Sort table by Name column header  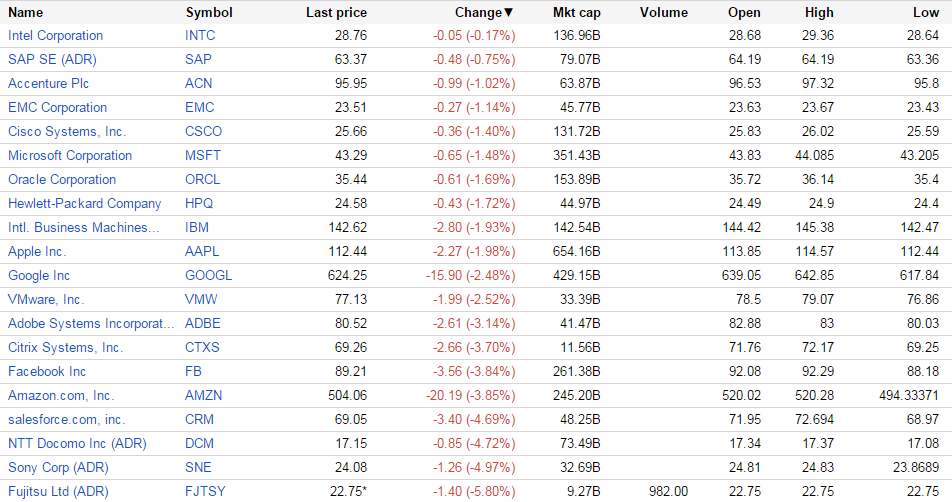pyautogui.click(x=26, y=13)
